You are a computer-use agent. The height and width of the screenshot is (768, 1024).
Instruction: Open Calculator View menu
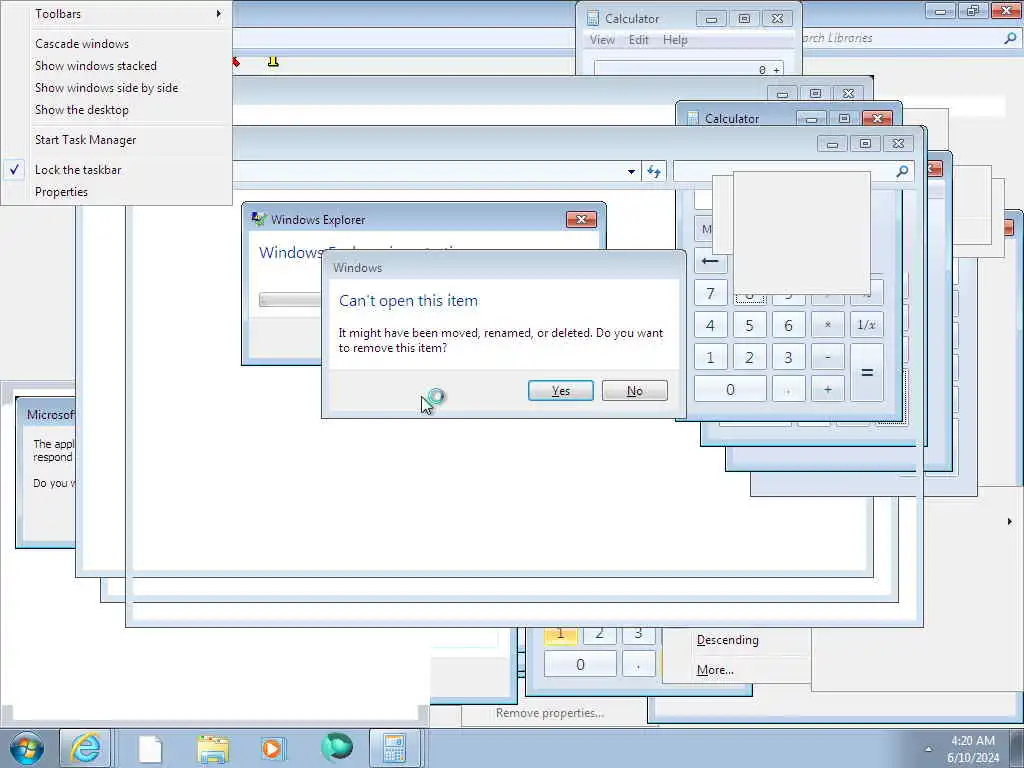click(x=602, y=40)
